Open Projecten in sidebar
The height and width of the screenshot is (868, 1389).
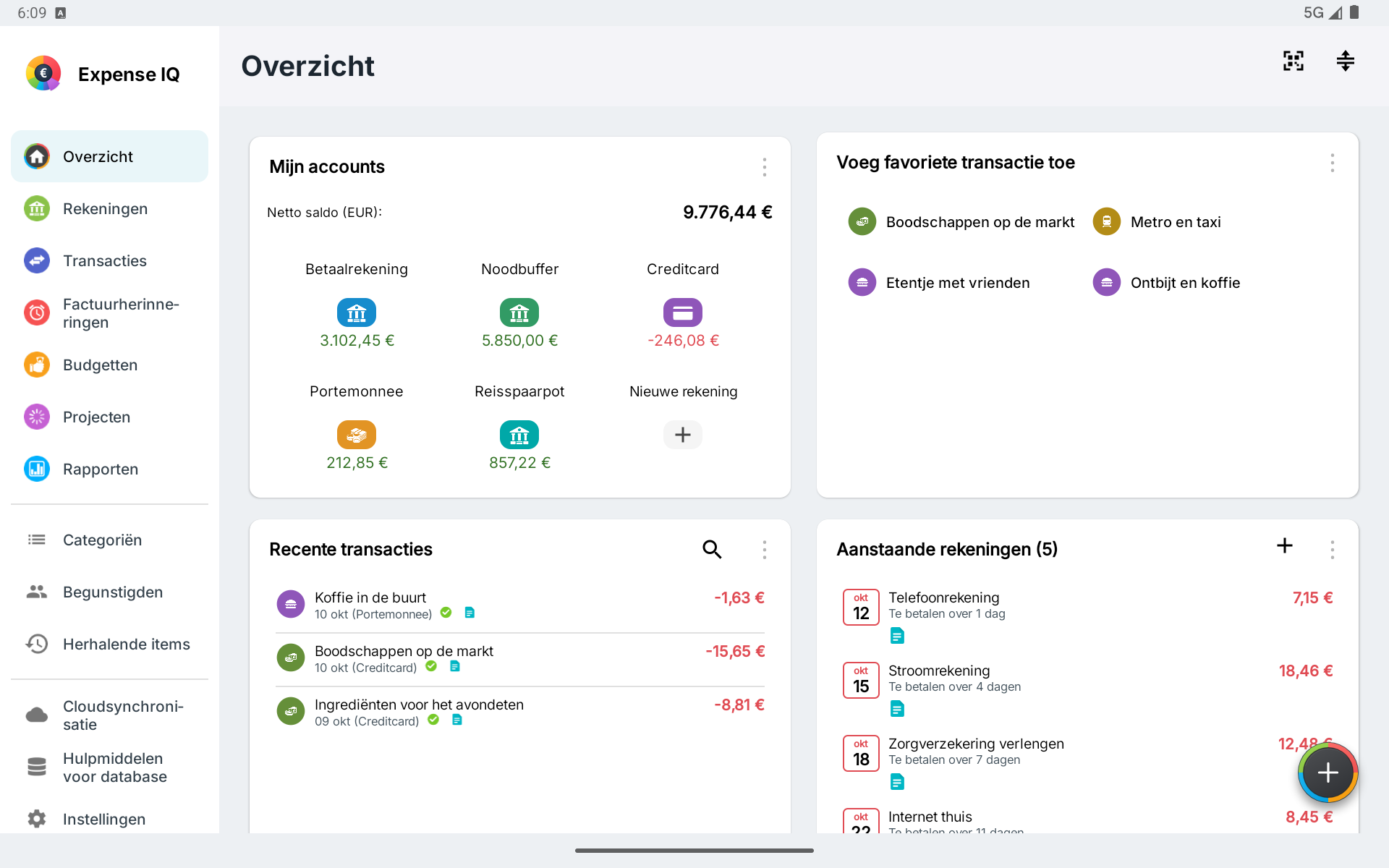(109, 417)
